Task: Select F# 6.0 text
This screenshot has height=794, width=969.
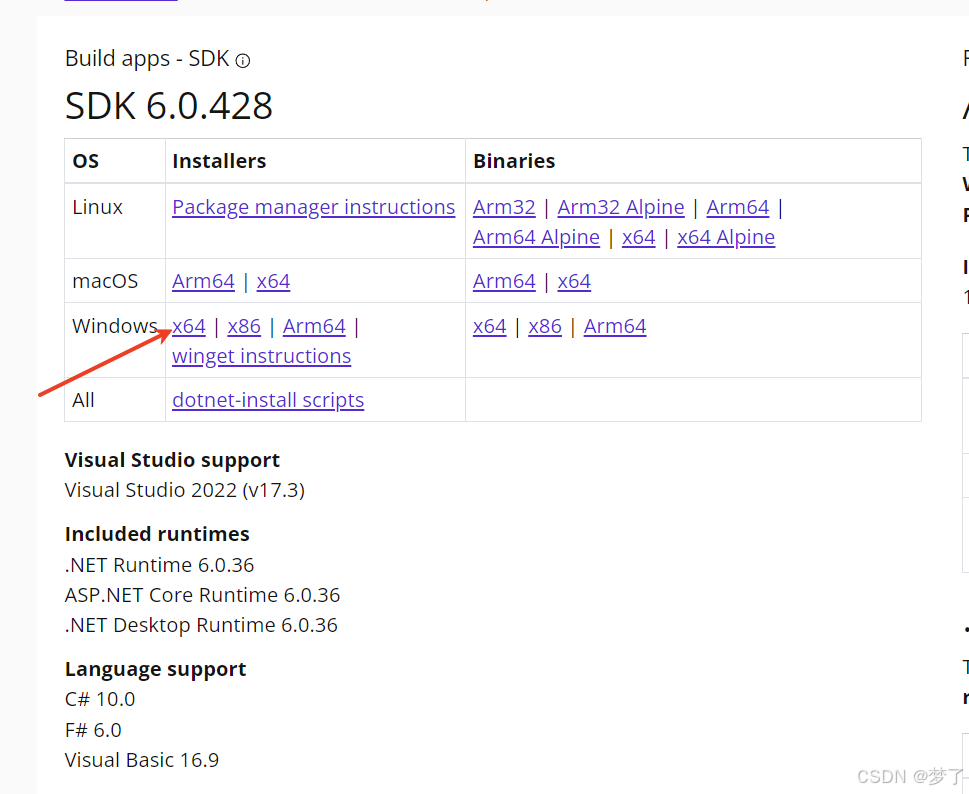Action: [x=93, y=730]
